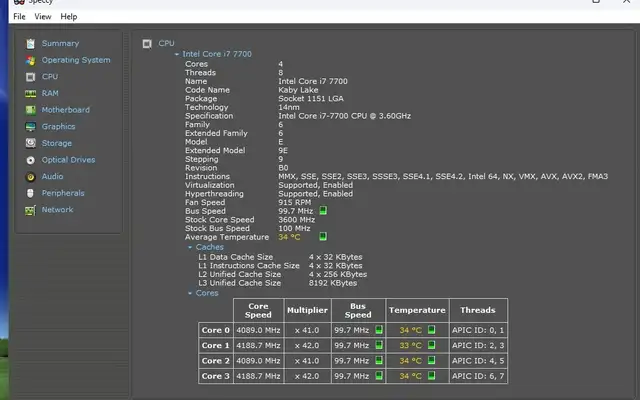Open the Optical Drives disc icon
The width and height of the screenshot is (640, 400).
pos(31,160)
